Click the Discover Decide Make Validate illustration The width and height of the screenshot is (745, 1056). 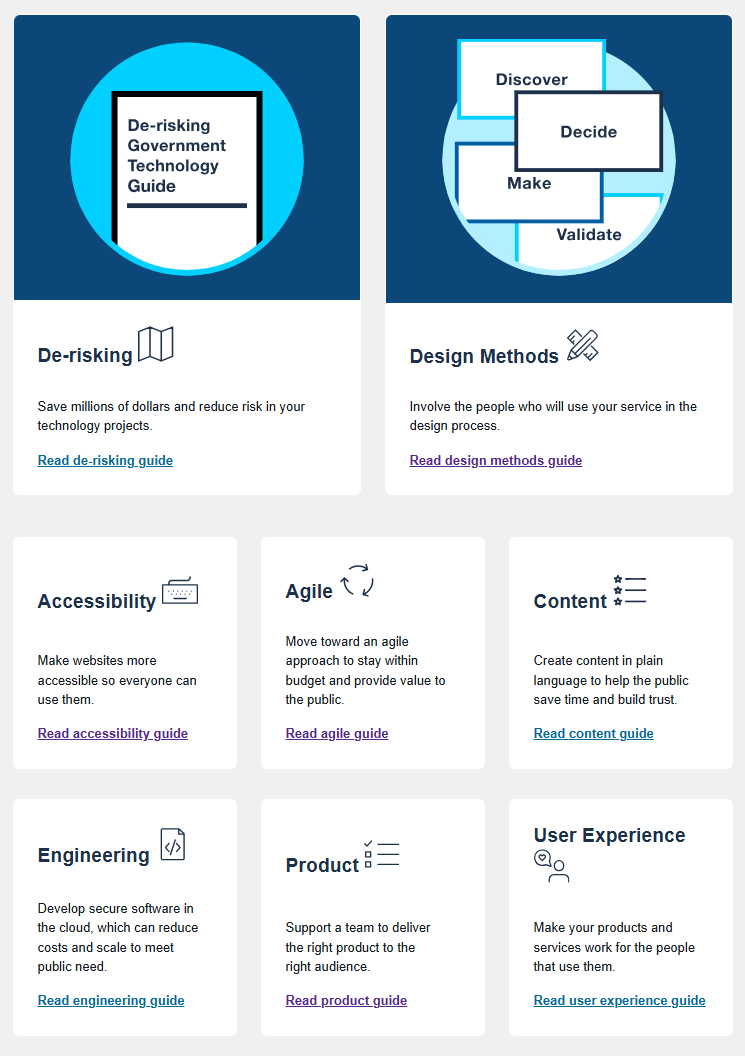(x=559, y=158)
